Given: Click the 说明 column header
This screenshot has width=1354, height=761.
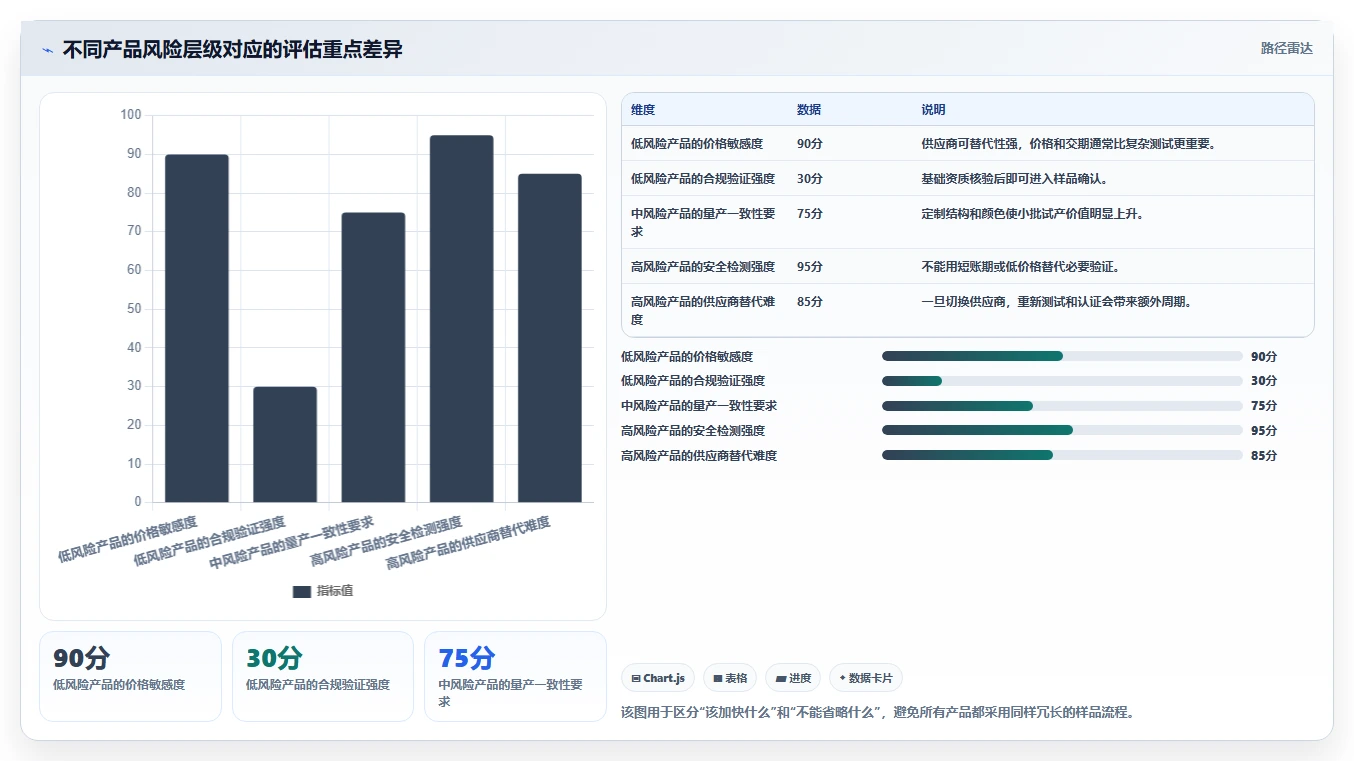Looking at the screenshot, I should tap(933, 110).
